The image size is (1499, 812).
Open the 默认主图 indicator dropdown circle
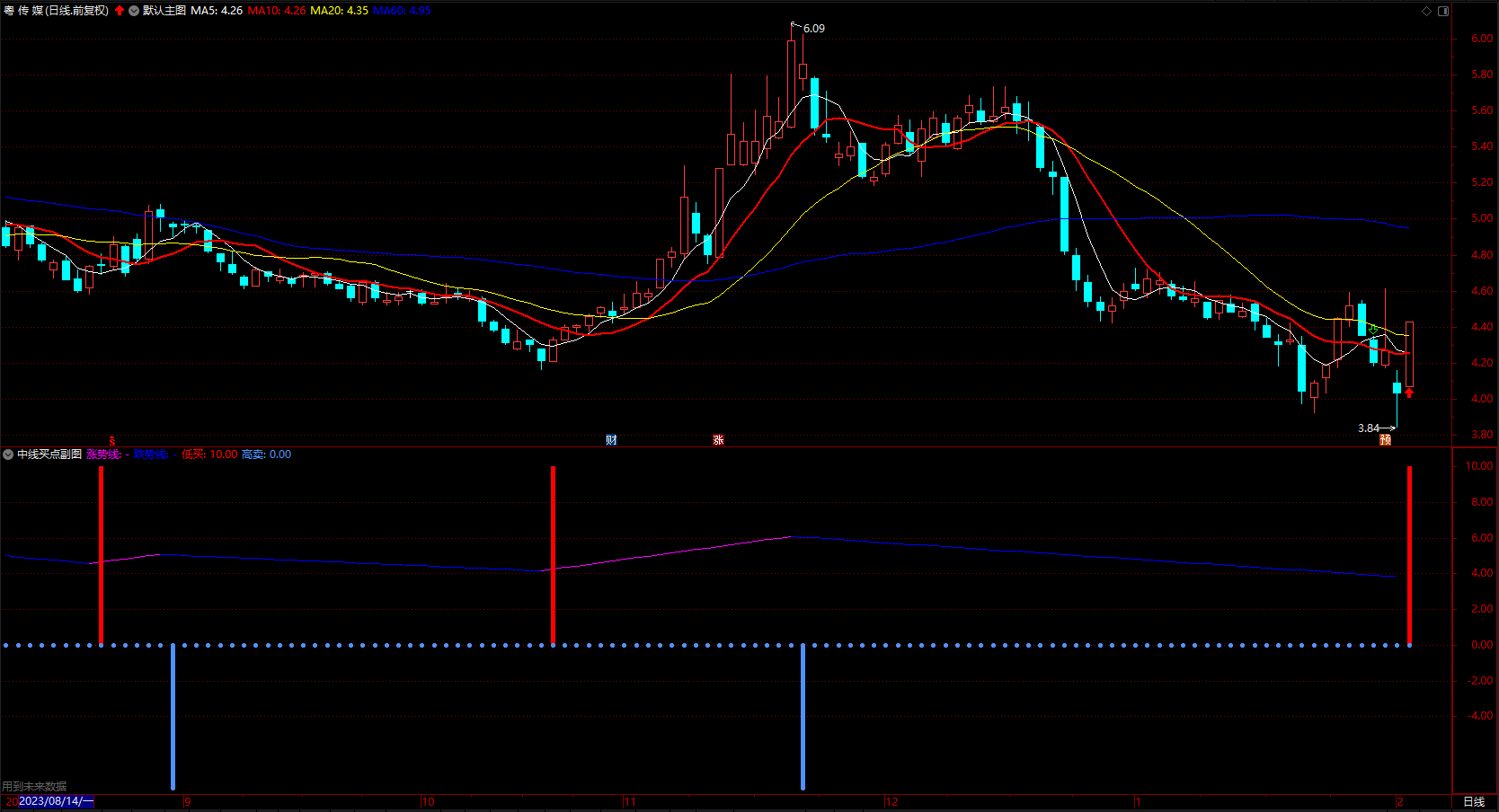coord(134,11)
